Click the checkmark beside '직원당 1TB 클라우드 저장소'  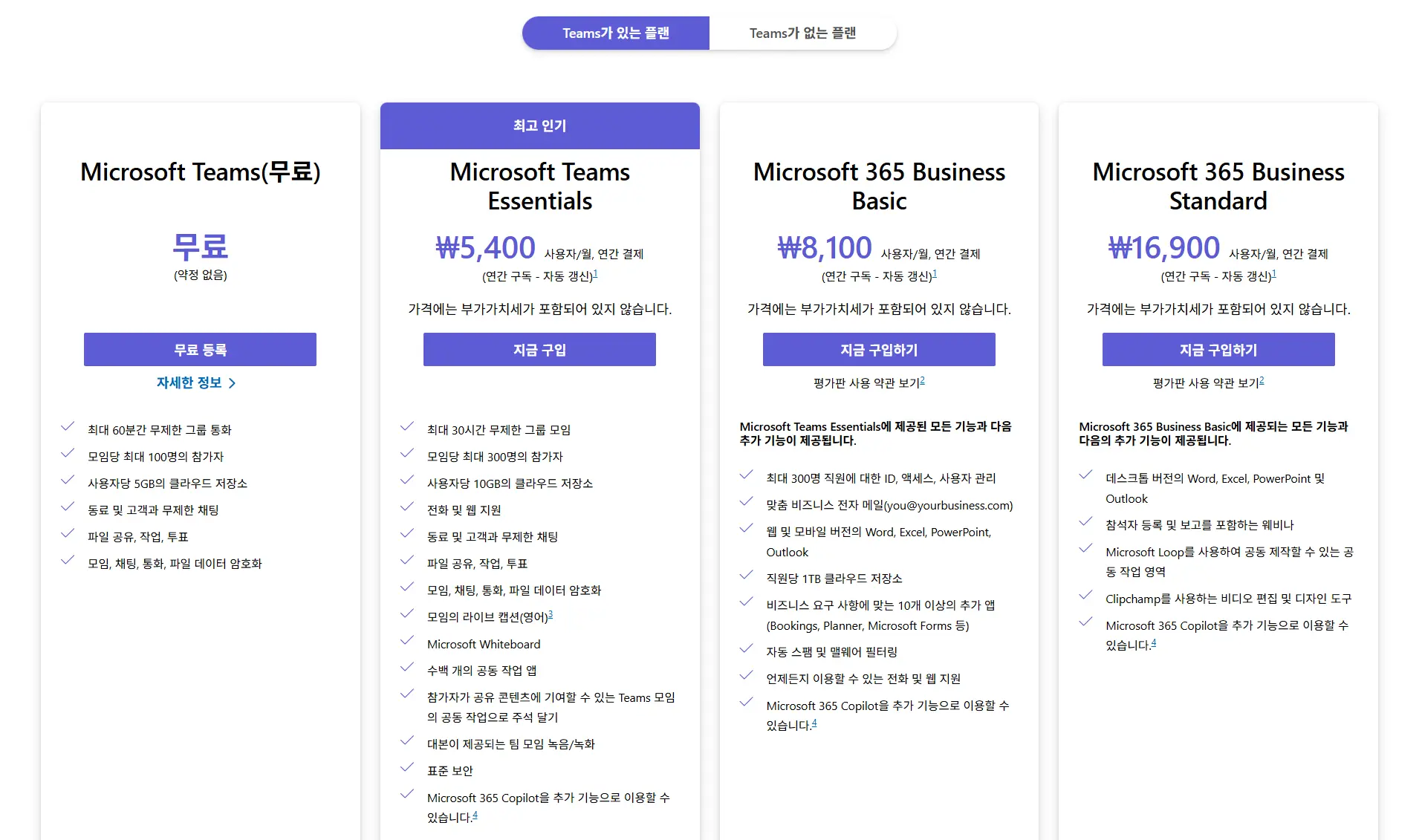click(747, 576)
